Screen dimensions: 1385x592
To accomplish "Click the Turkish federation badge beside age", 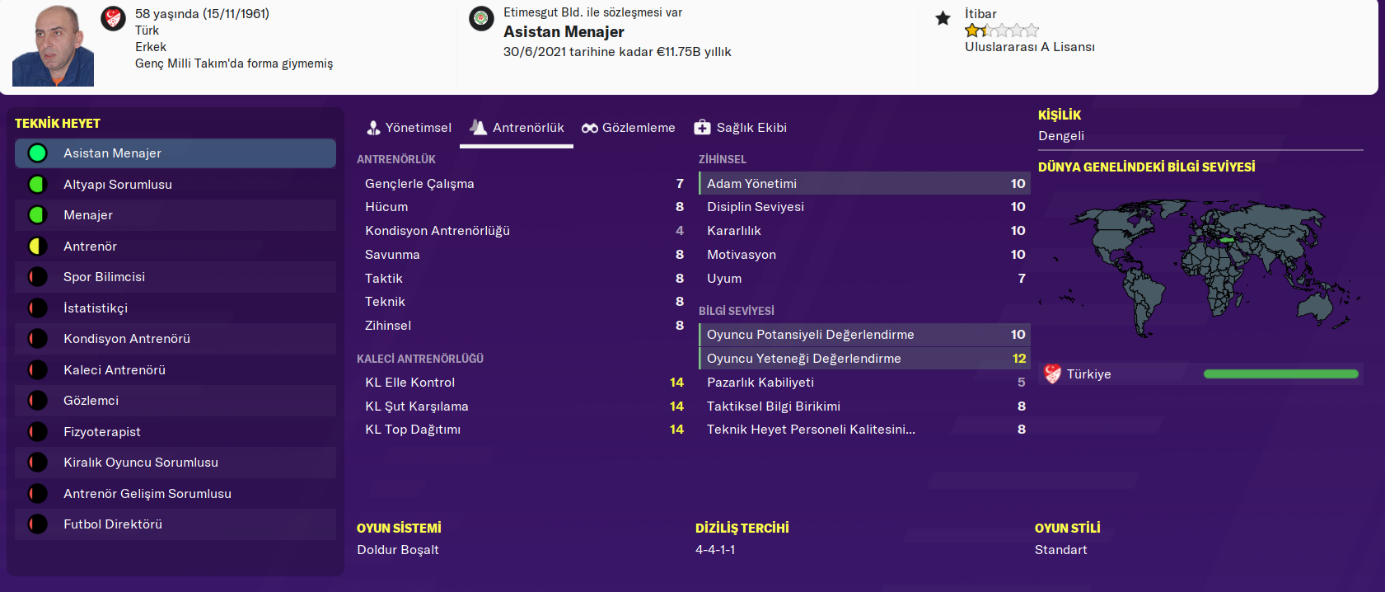I will [113, 18].
